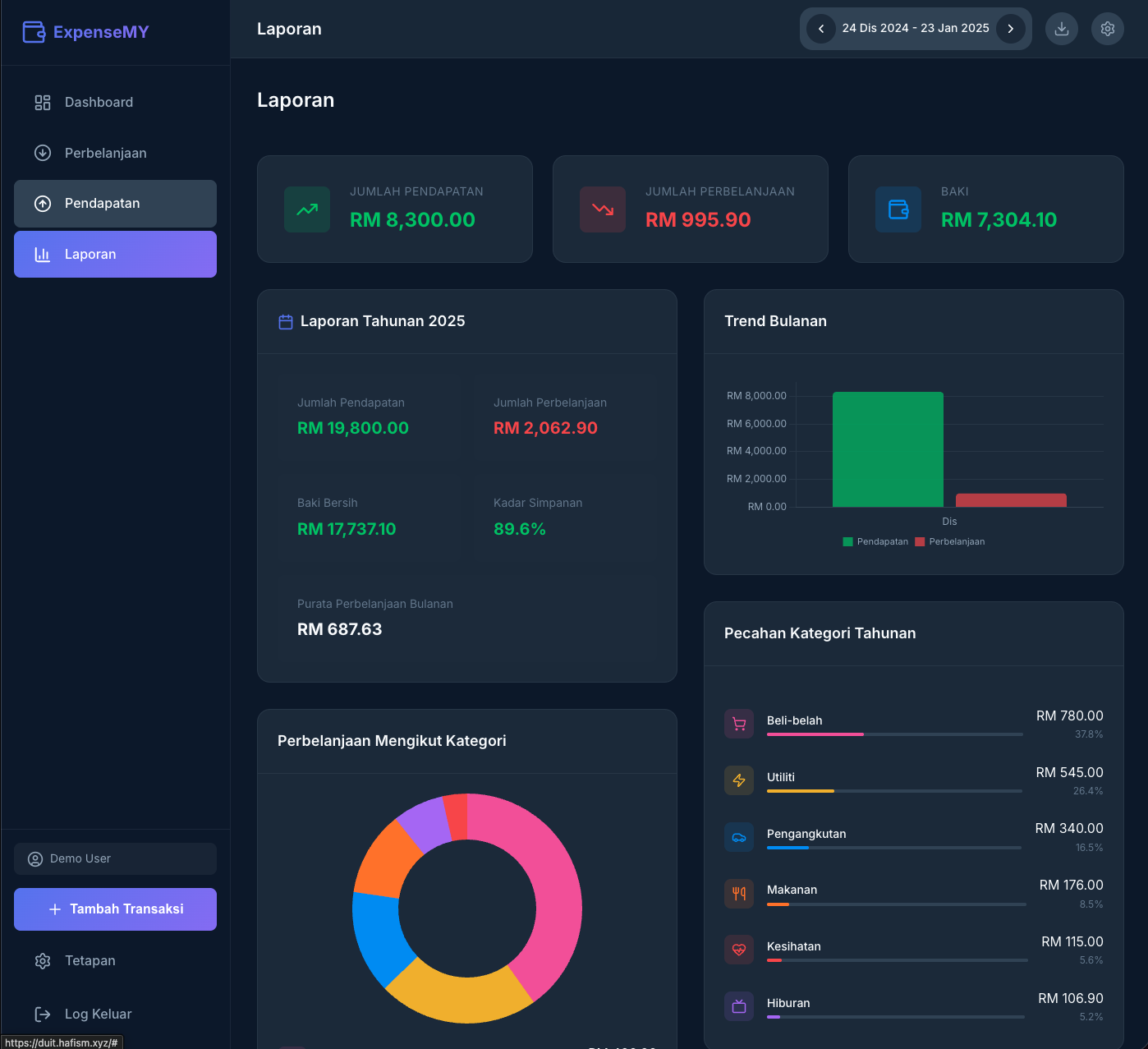This screenshot has height=1049, width=1148.
Task: Click the Utiliti lightning bolt icon
Action: click(x=739, y=780)
